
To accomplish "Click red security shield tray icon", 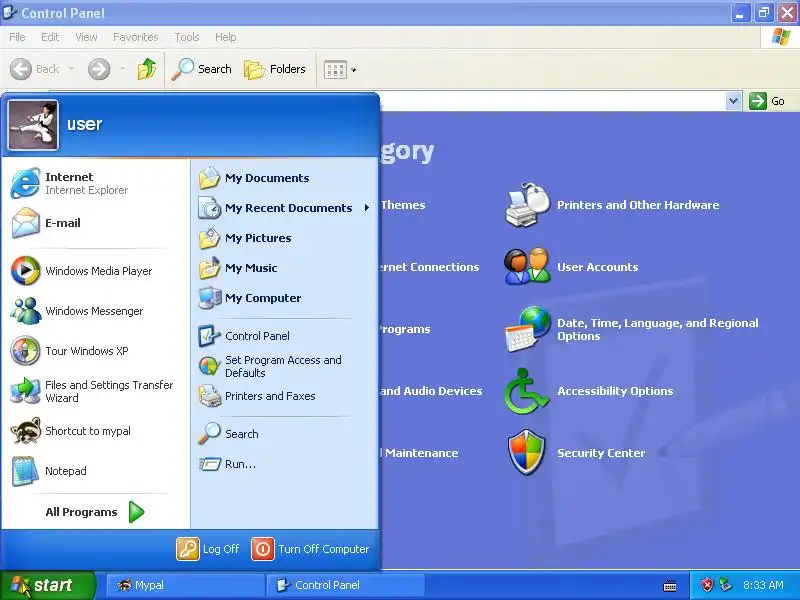I will click(x=707, y=585).
